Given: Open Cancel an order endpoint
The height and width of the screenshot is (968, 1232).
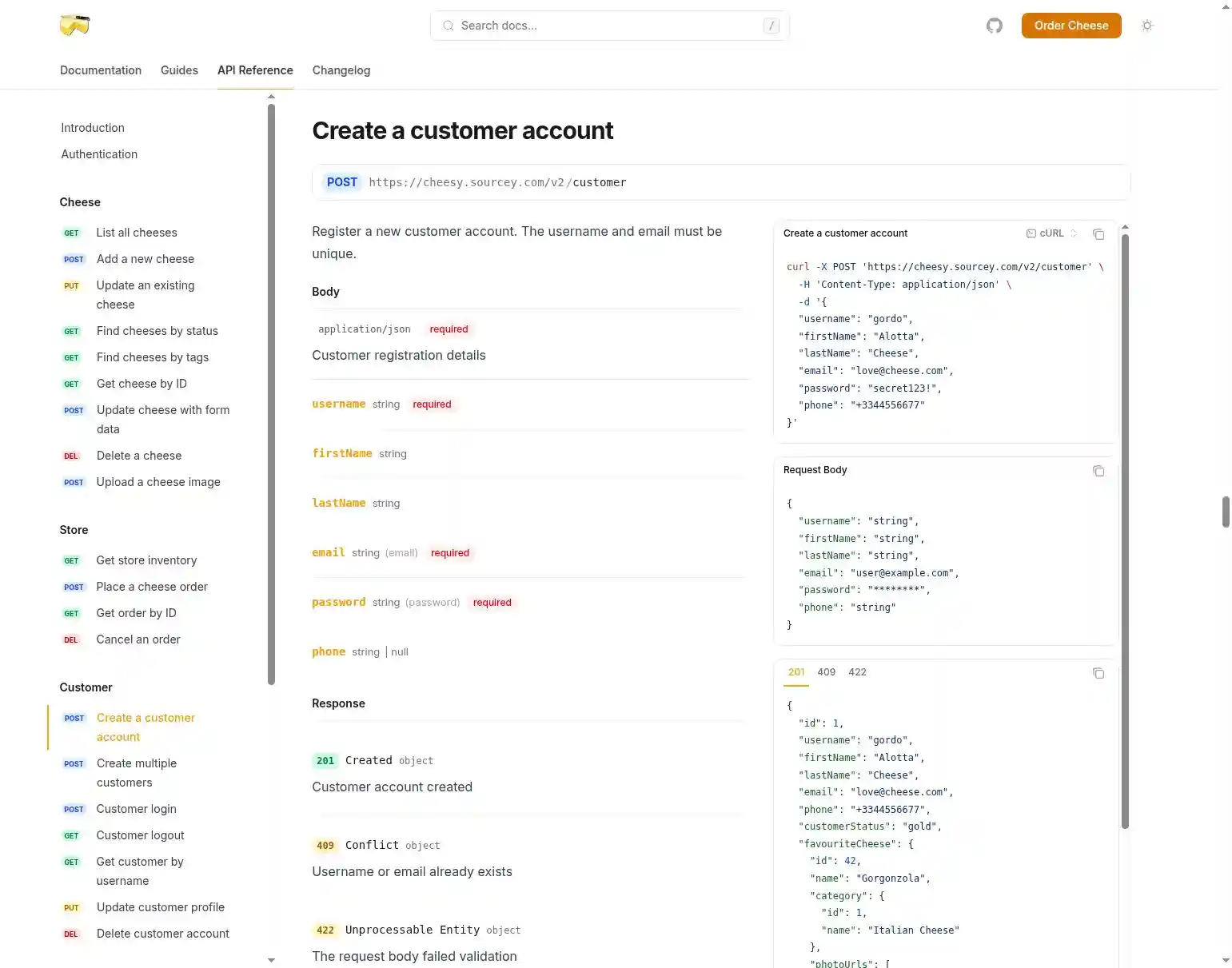Looking at the screenshot, I should tap(138, 639).
